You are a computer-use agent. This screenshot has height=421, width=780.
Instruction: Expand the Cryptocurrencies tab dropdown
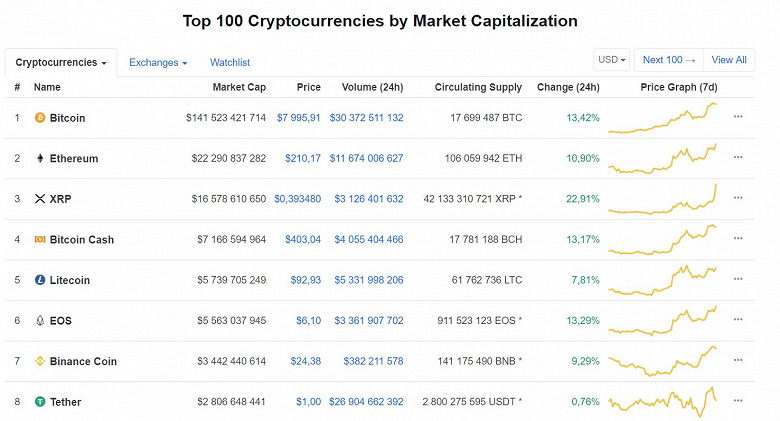pos(61,63)
